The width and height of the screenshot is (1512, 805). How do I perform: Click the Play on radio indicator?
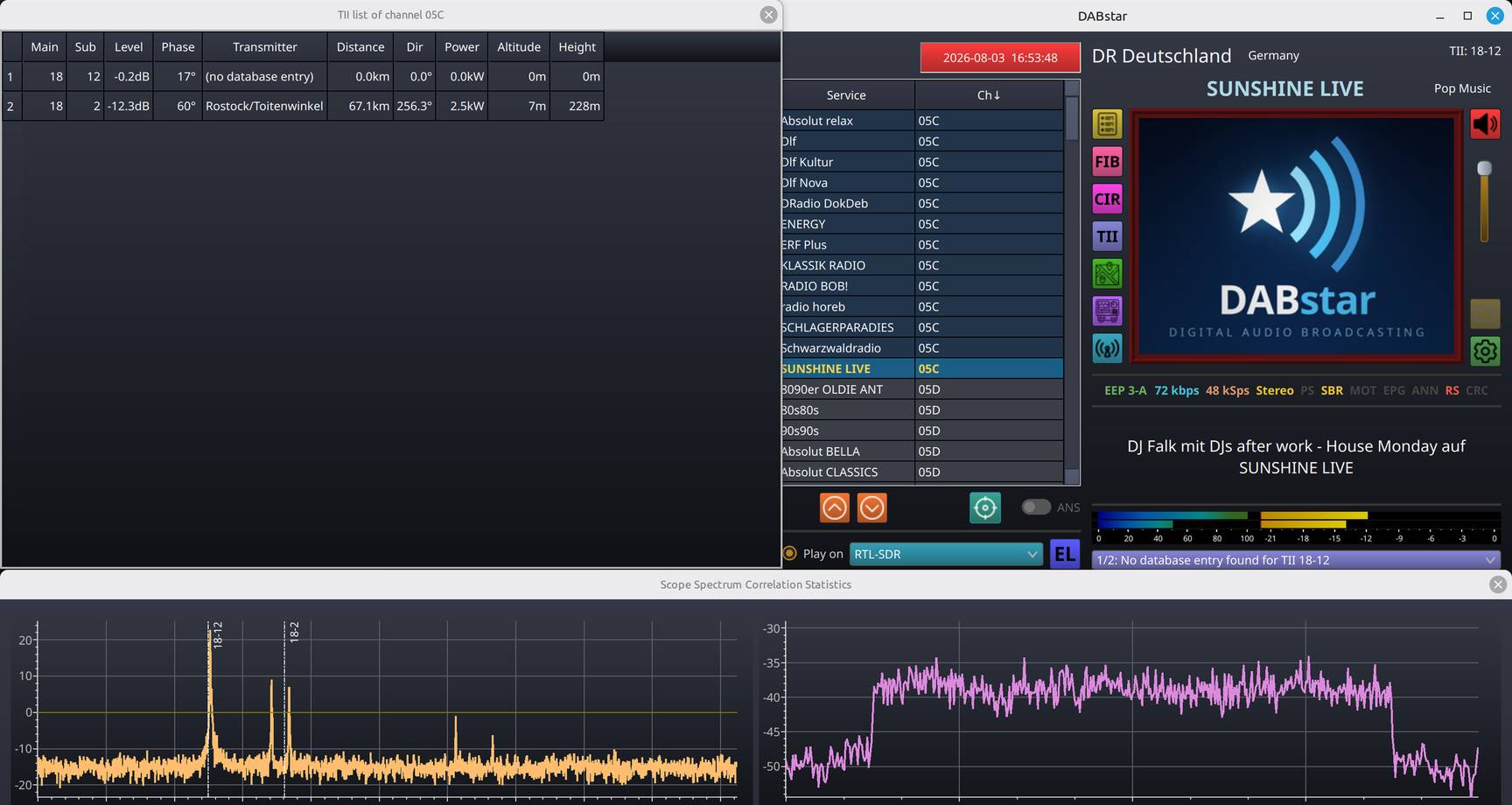click(790, 554)
